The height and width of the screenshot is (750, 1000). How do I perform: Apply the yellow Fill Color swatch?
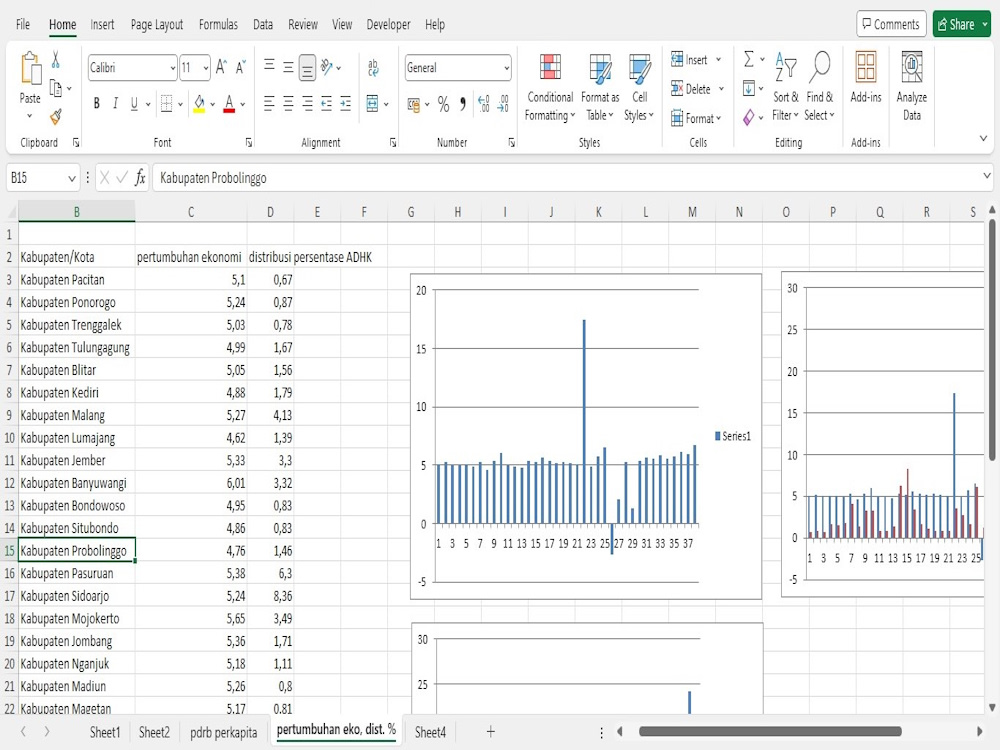click(x=199, y=104)
